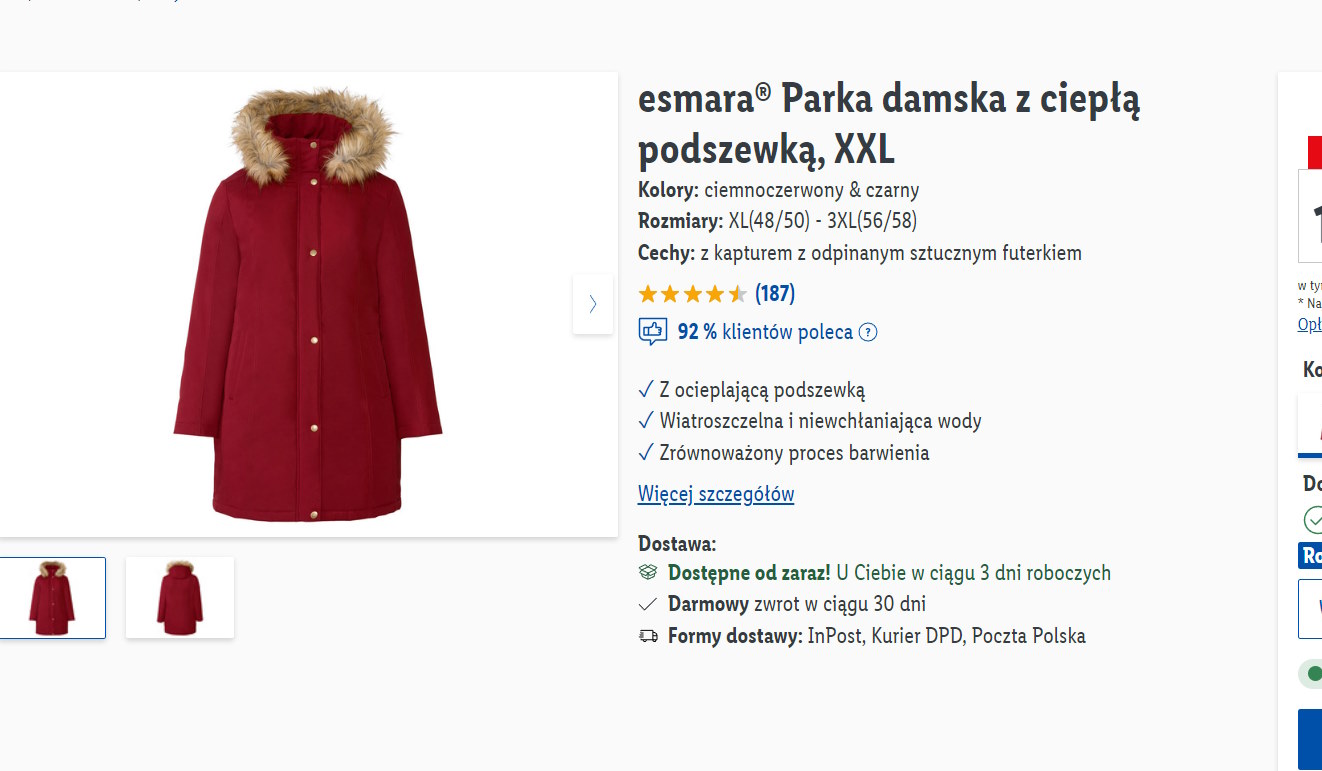
Task: Click the underlined 'Opł' link at right edge
Action: pyautogui.click(x=1309, y=324)
